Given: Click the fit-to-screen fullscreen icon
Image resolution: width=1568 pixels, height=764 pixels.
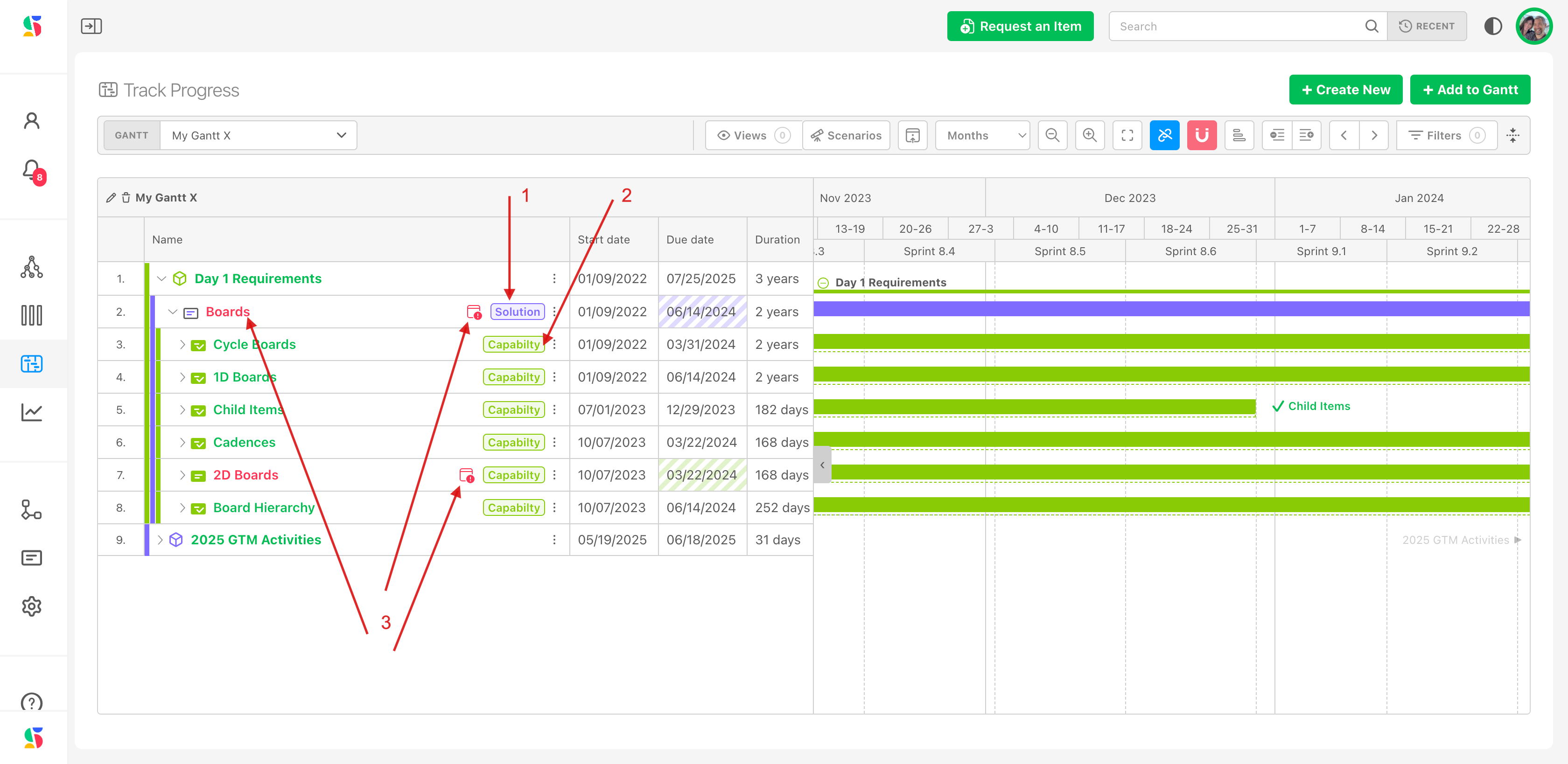Looking at the screenshot, I should pos(1127,135).
